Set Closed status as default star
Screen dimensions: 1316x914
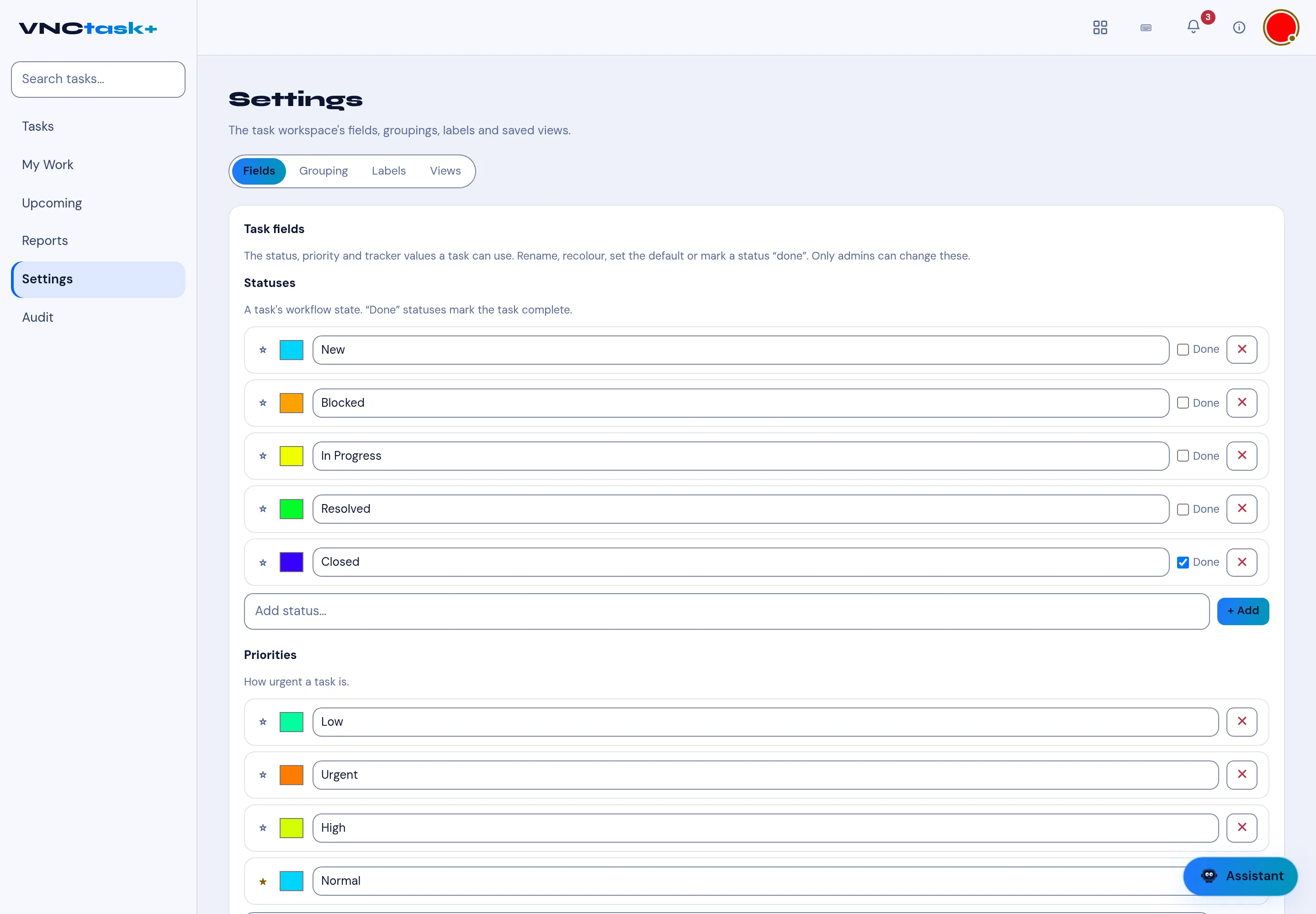(263, 563)
